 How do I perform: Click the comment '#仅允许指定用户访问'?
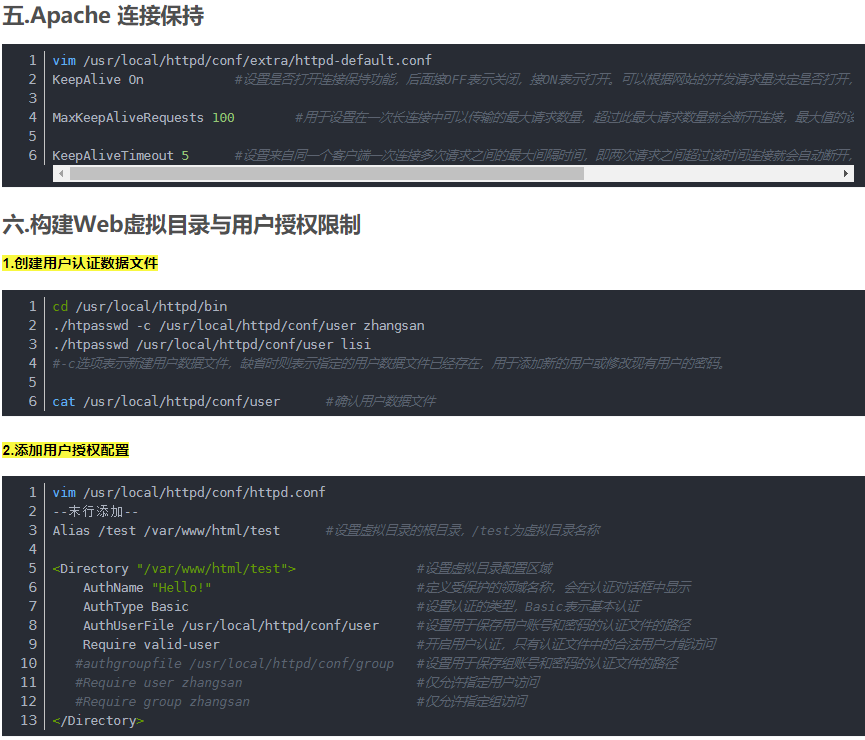pos(478,682)
